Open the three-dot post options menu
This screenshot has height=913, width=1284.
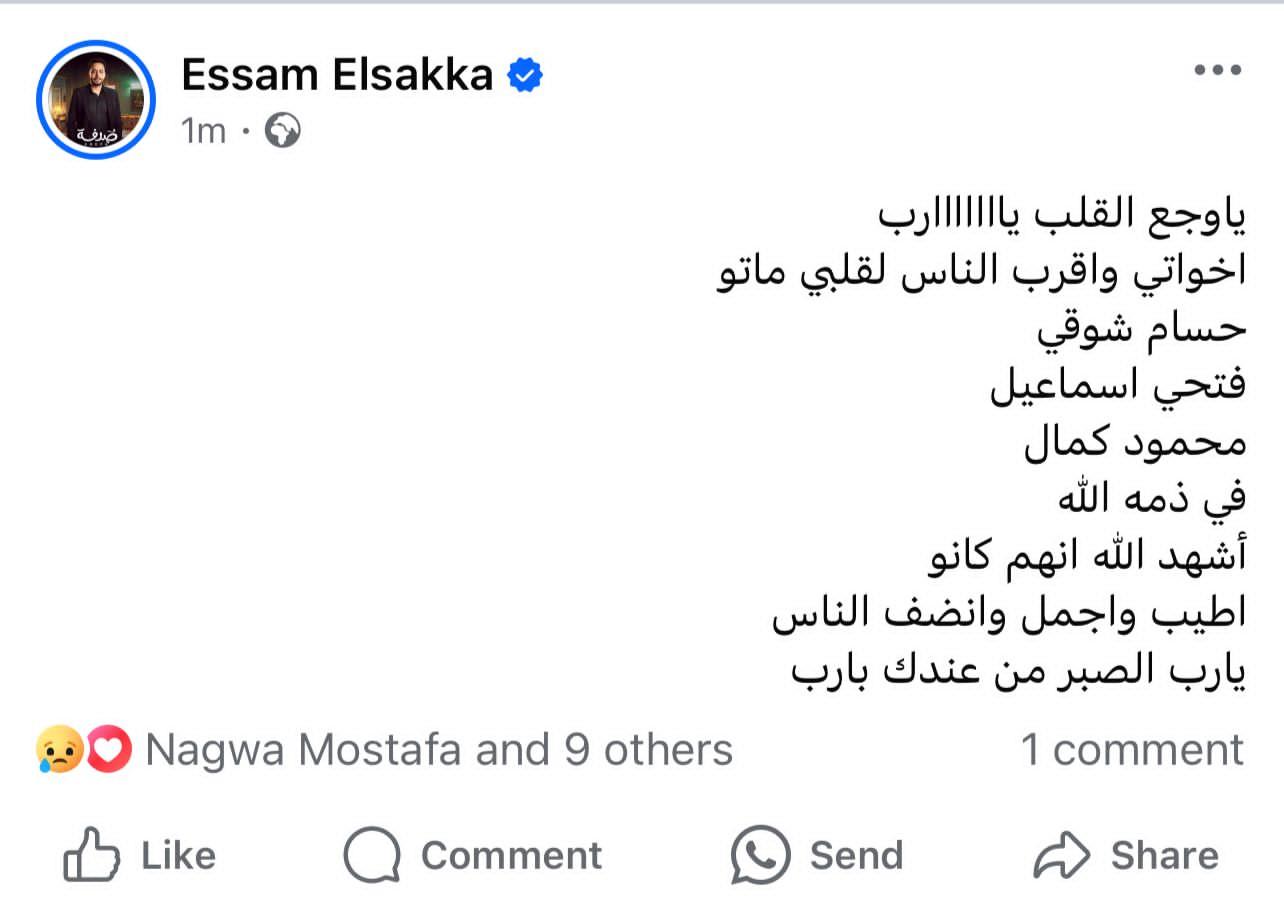pos(1217,71)
